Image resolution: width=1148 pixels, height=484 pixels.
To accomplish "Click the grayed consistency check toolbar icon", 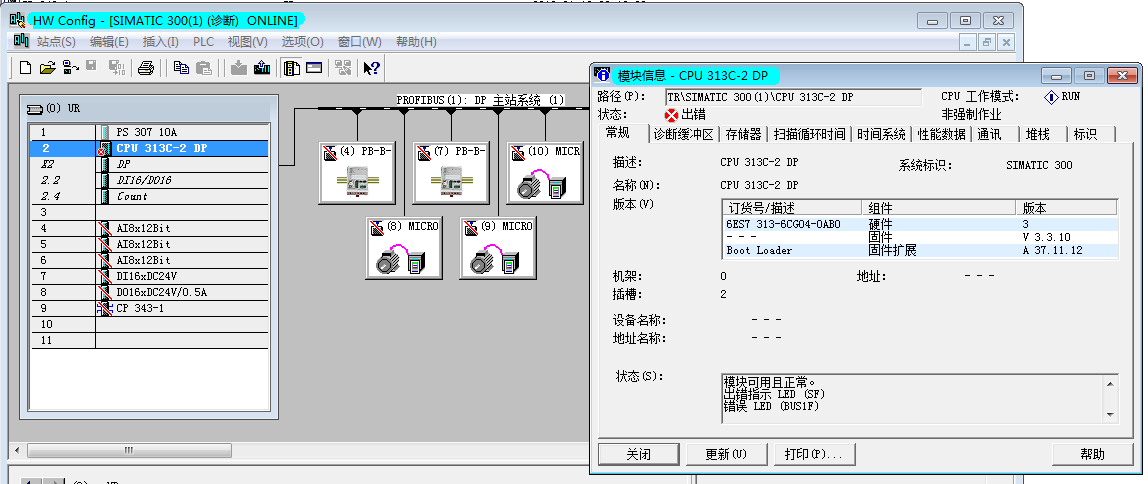I will pos(343,68).
